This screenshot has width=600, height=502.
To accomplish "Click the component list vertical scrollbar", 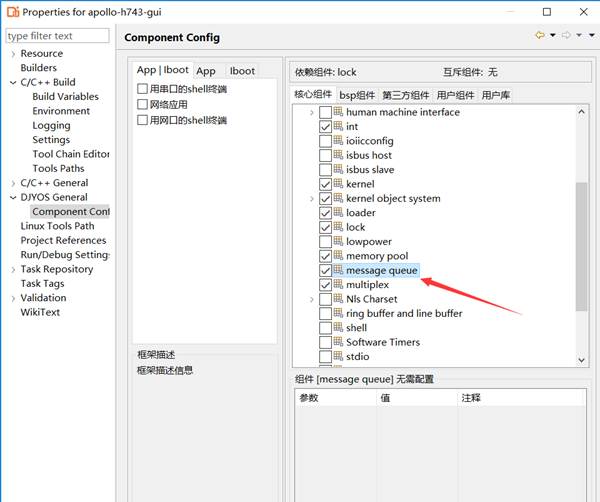I will pos(581,245).
